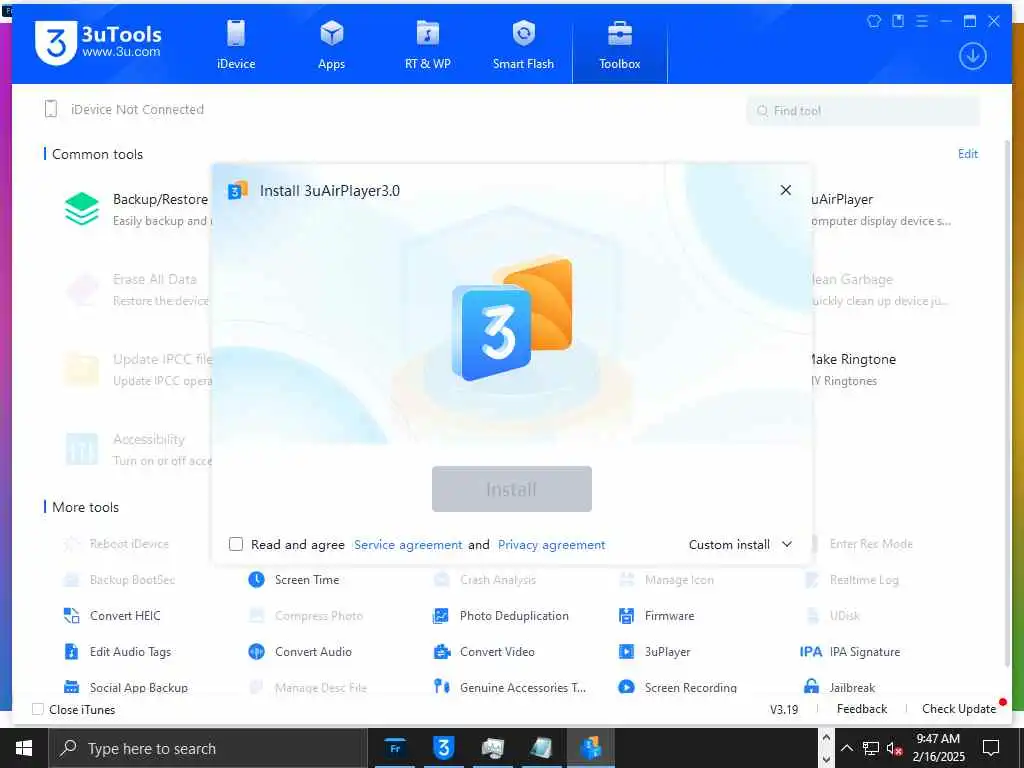1024x768 pixels.
Task: Open the Fr application taskbar icon
Action: (x=395, y=748)
